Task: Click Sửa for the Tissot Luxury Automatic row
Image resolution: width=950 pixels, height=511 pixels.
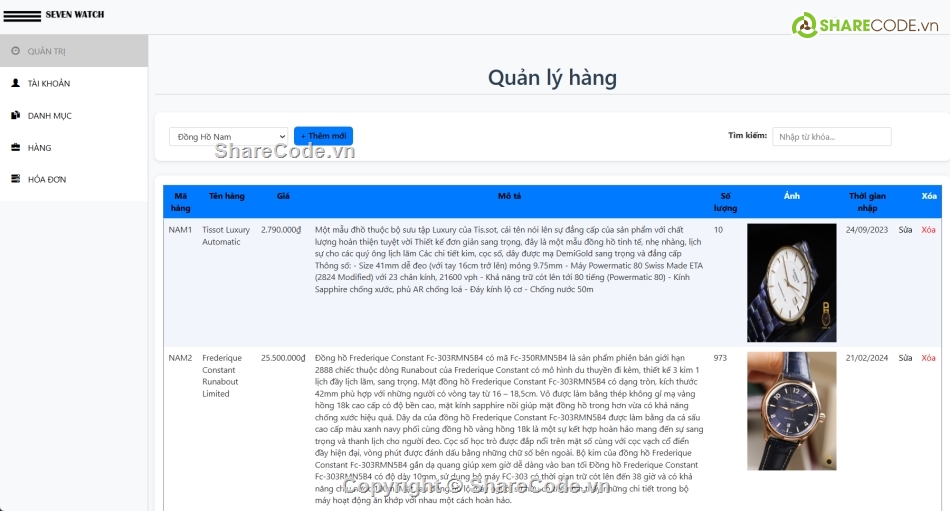Action: pyautogui.click(x=905, y=230)
